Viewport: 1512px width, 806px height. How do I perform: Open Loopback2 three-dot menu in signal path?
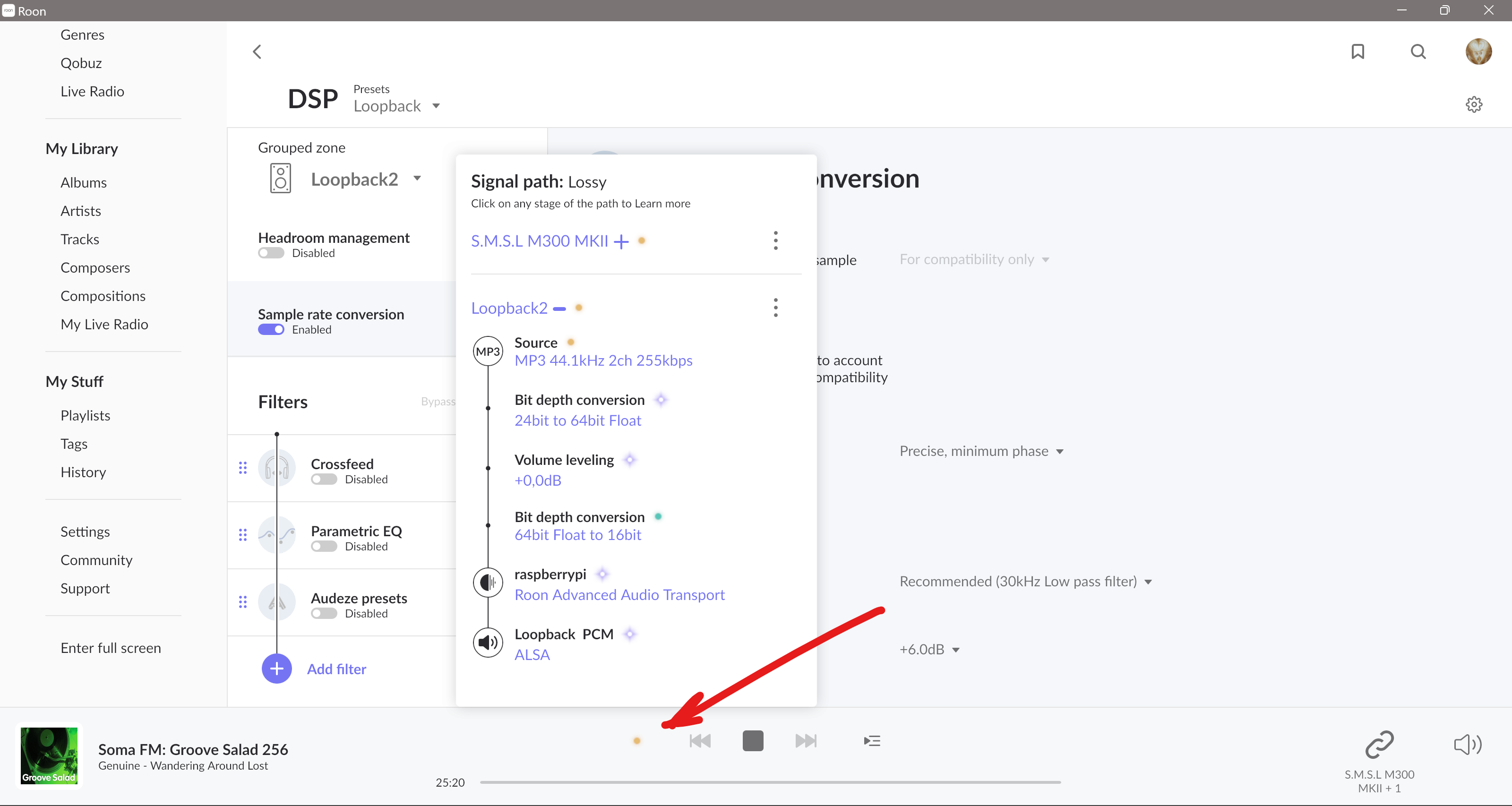coord(775,308)
